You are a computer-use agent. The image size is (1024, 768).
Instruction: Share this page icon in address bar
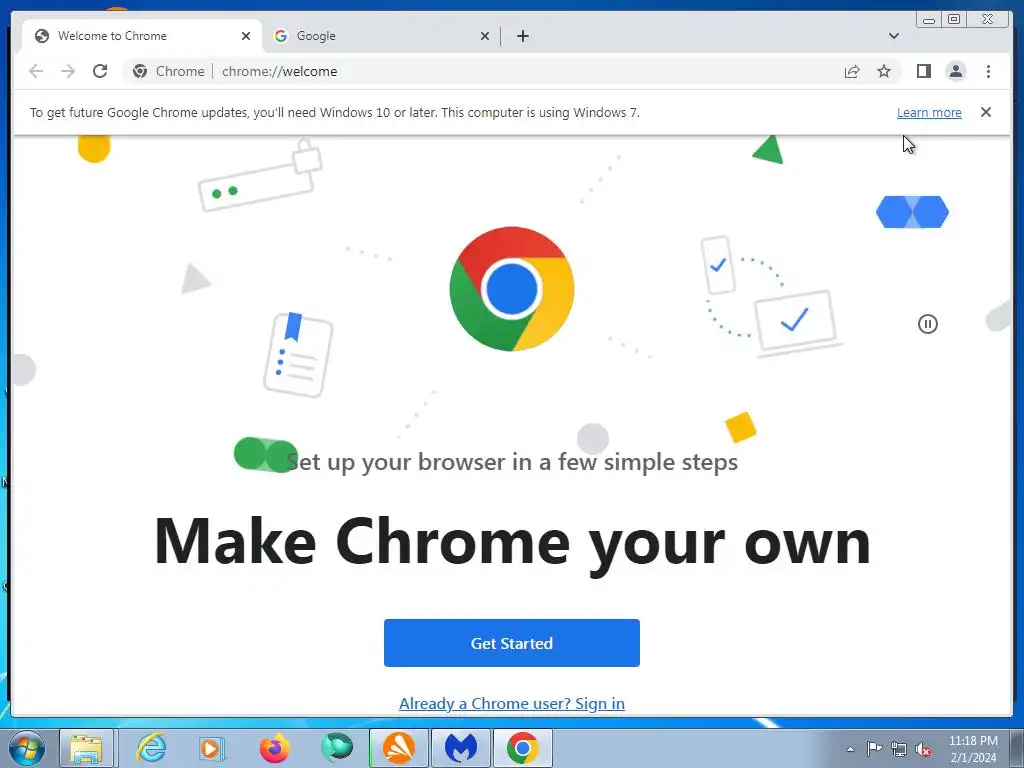point(852,71)
